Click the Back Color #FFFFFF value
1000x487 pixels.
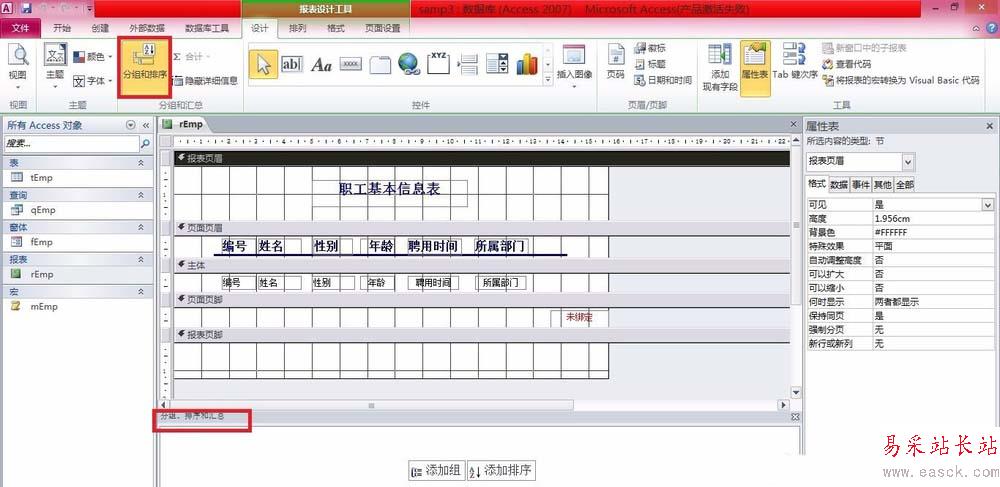point(933,232)
